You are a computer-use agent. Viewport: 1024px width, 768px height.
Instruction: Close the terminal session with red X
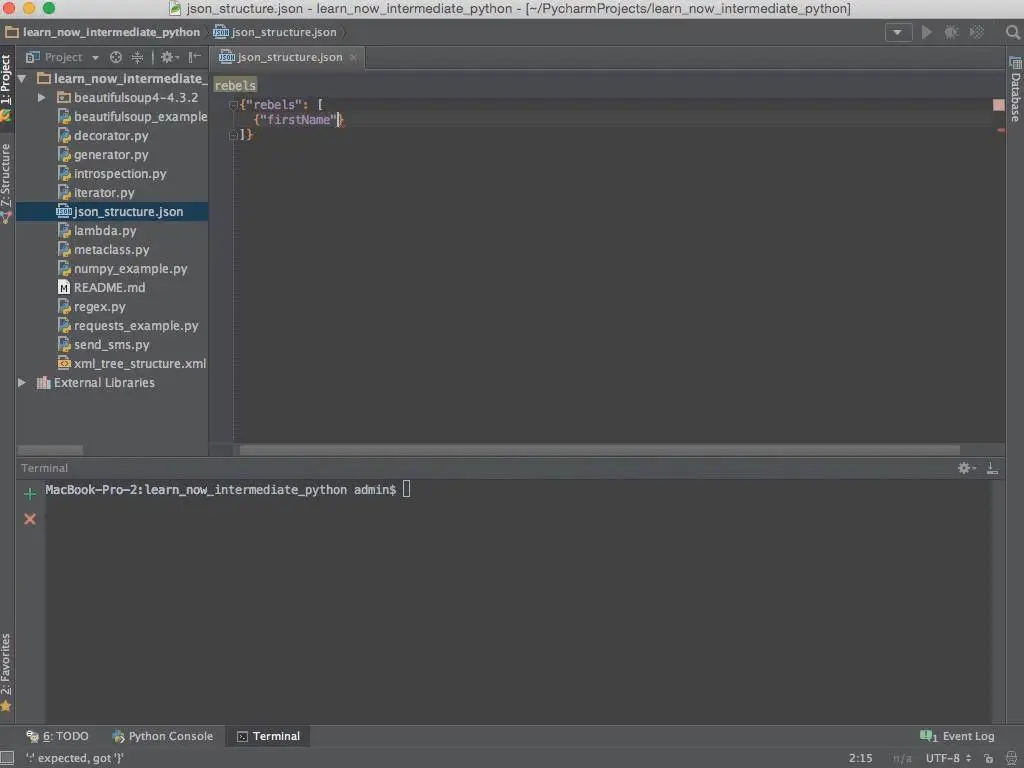click(30, 519)
